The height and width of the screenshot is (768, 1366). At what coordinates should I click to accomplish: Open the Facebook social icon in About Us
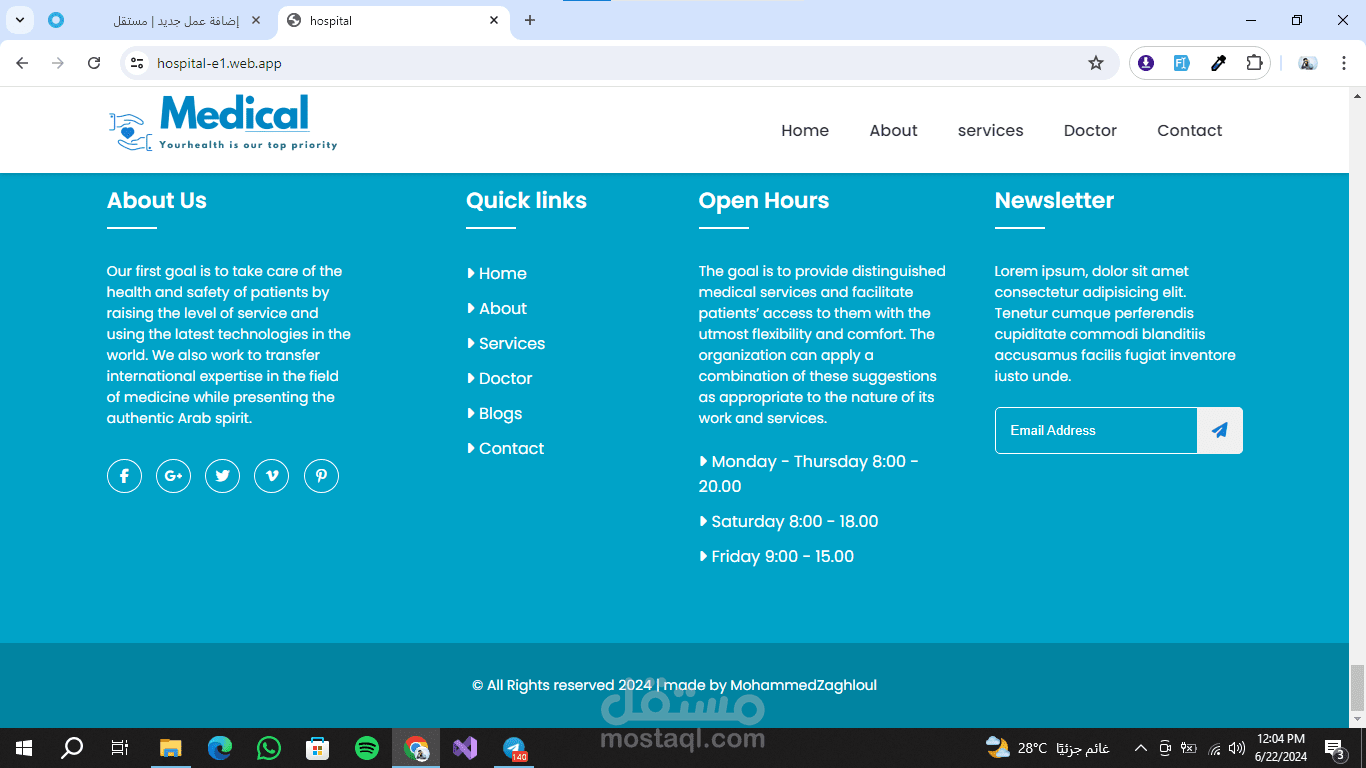pos(124,476)
